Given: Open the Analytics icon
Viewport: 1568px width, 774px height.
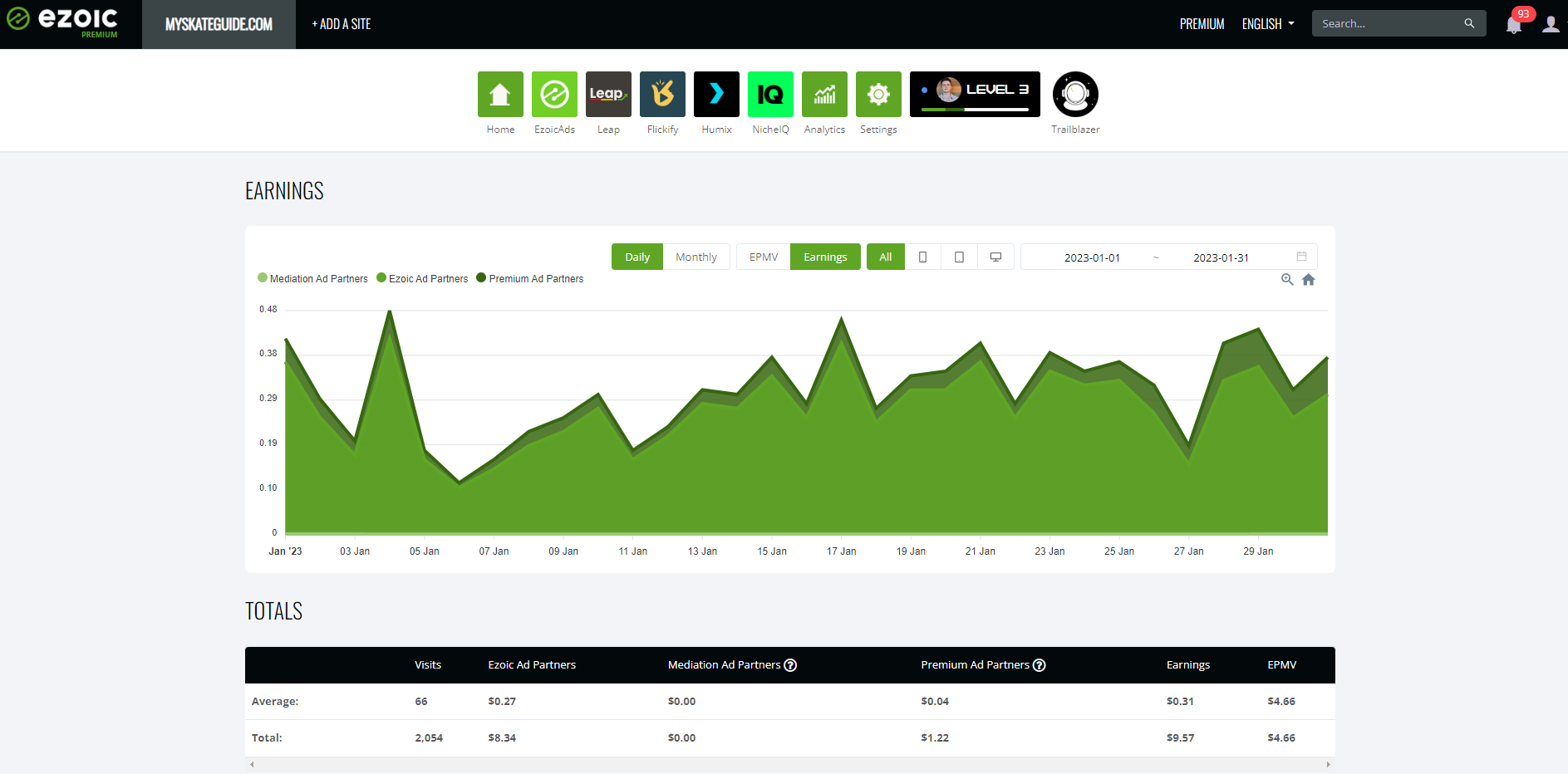Looking at the screenshot, I should pos(824,94).
